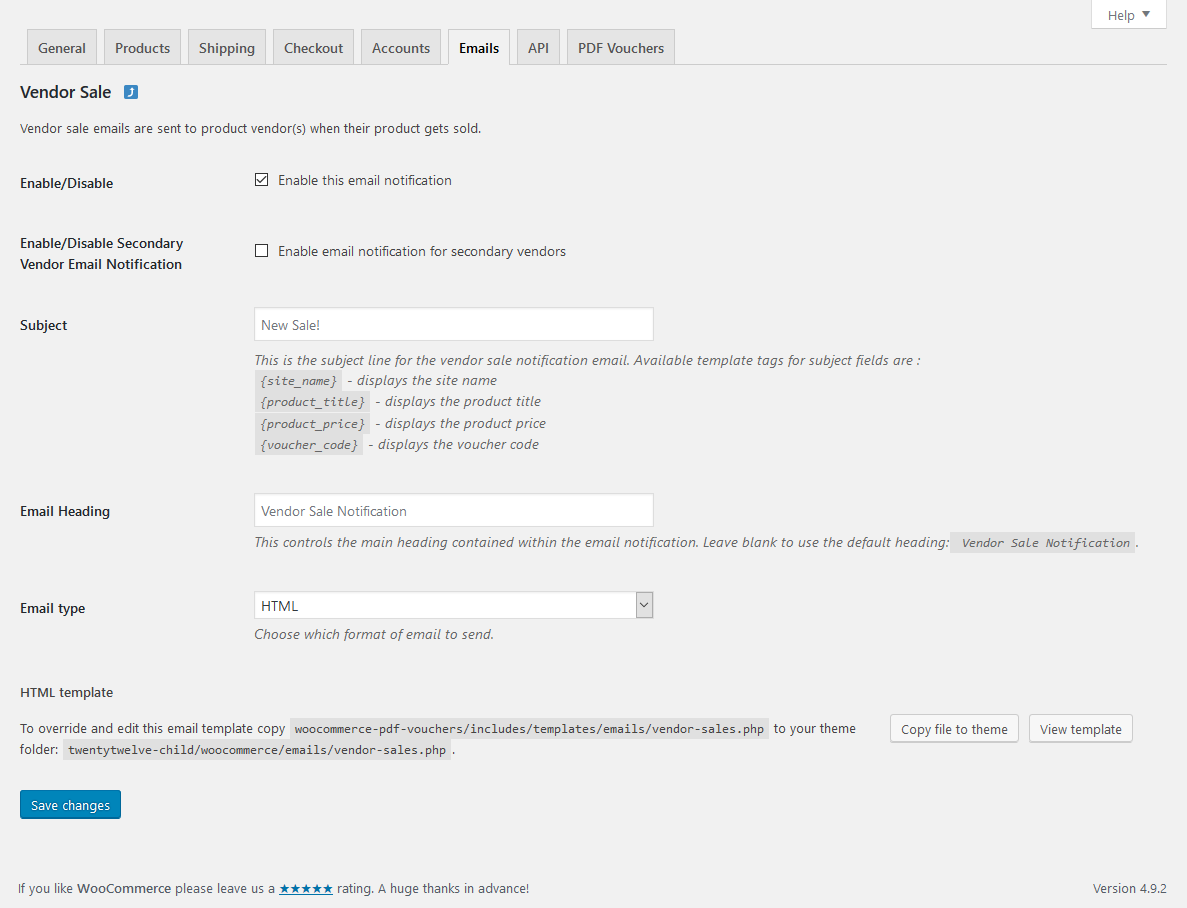Toggle Enable this email notification checkbox
The height and width of the screenshot is (908, 1187).
(x=262, y=180)
